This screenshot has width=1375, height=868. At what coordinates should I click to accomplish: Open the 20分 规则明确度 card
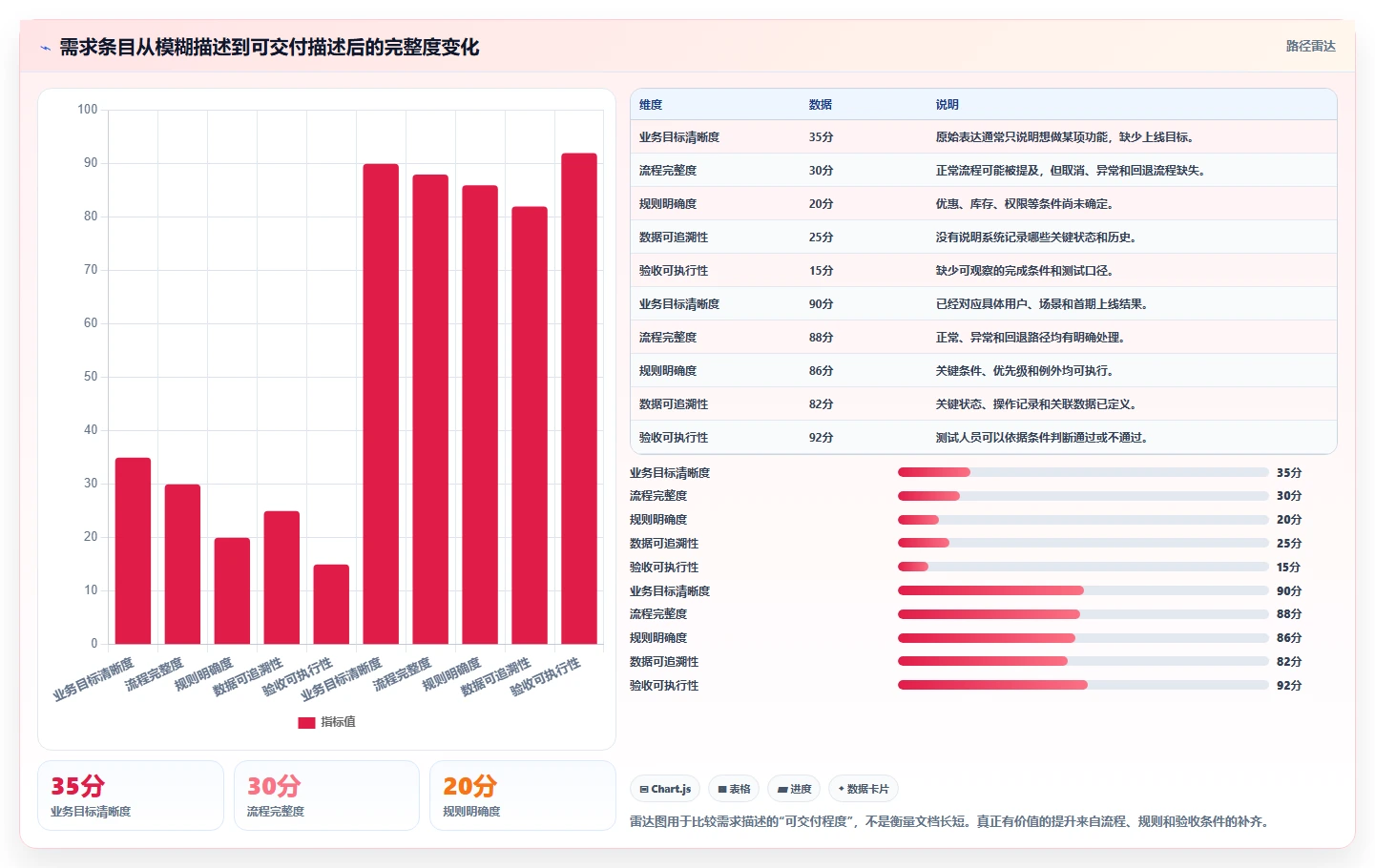coord(523,796)
